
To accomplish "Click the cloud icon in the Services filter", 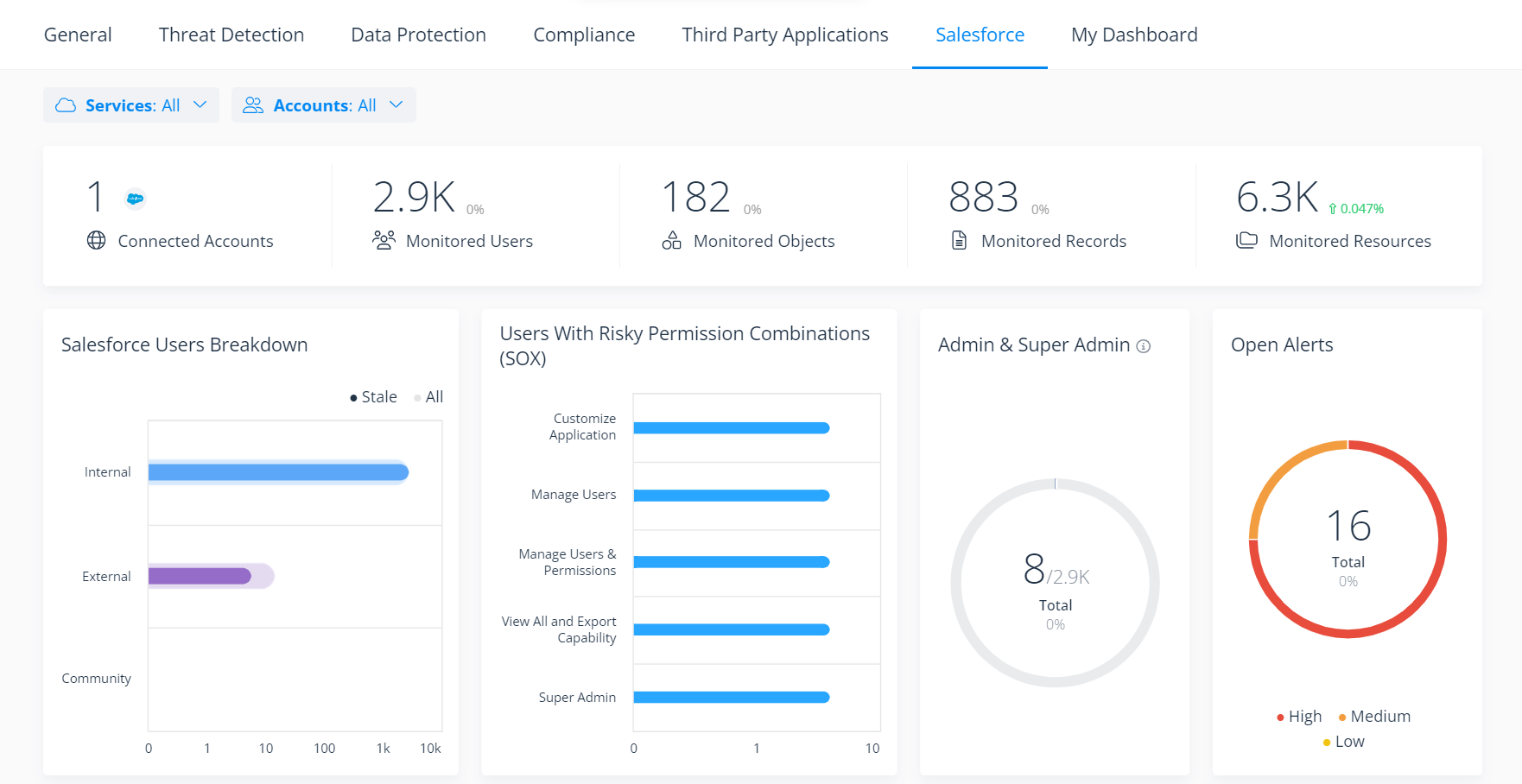I will click(66, 104).
